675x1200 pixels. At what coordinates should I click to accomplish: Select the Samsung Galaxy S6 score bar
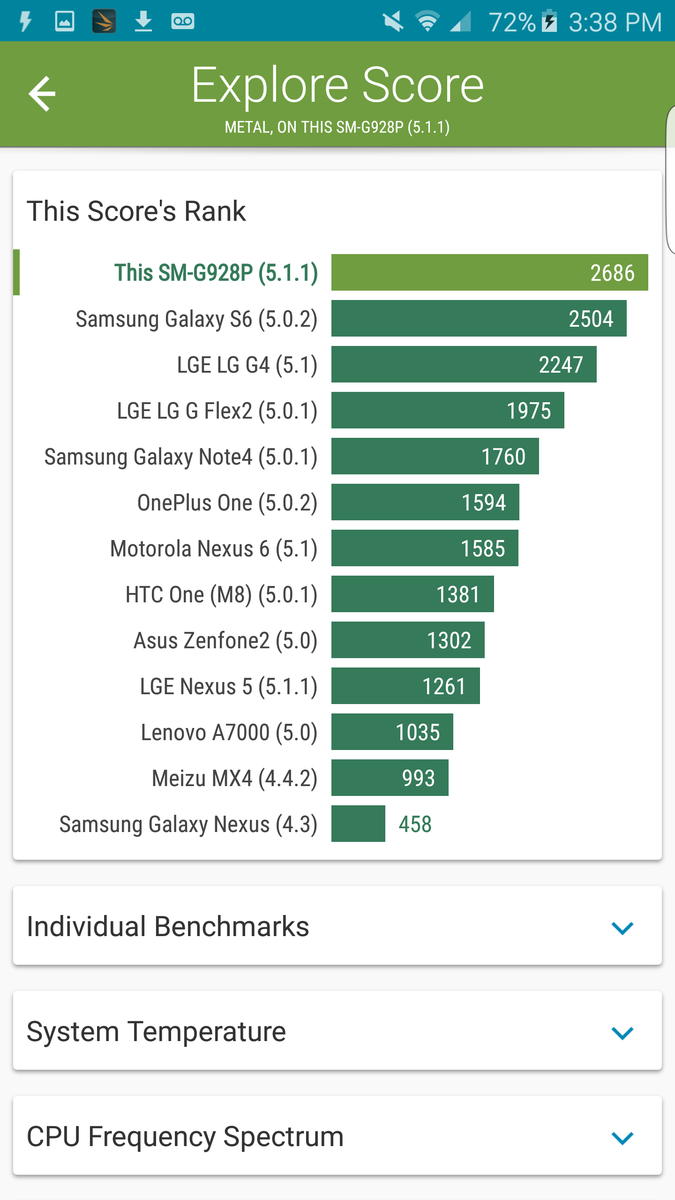[x=478, y=319]
